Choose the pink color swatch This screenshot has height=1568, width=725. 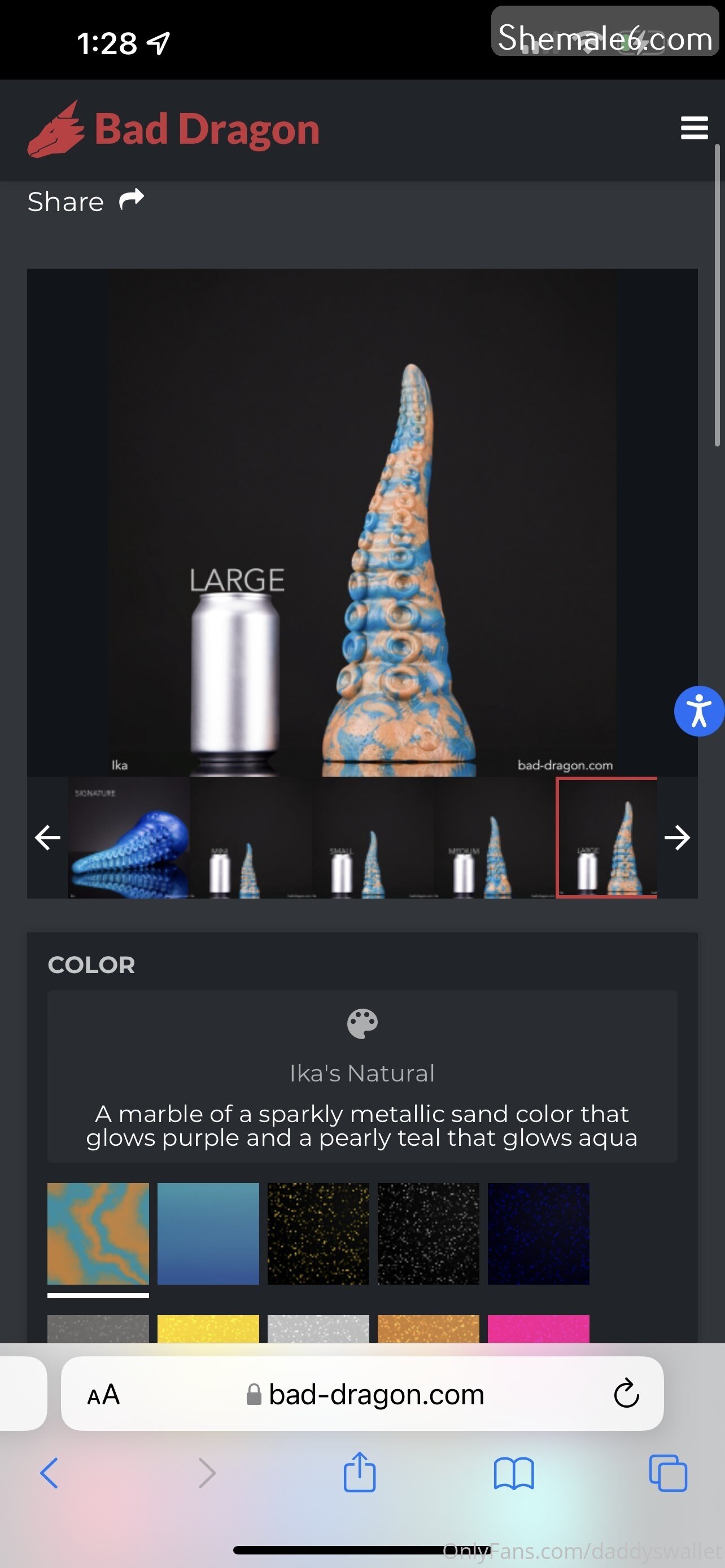(538, 1329)
